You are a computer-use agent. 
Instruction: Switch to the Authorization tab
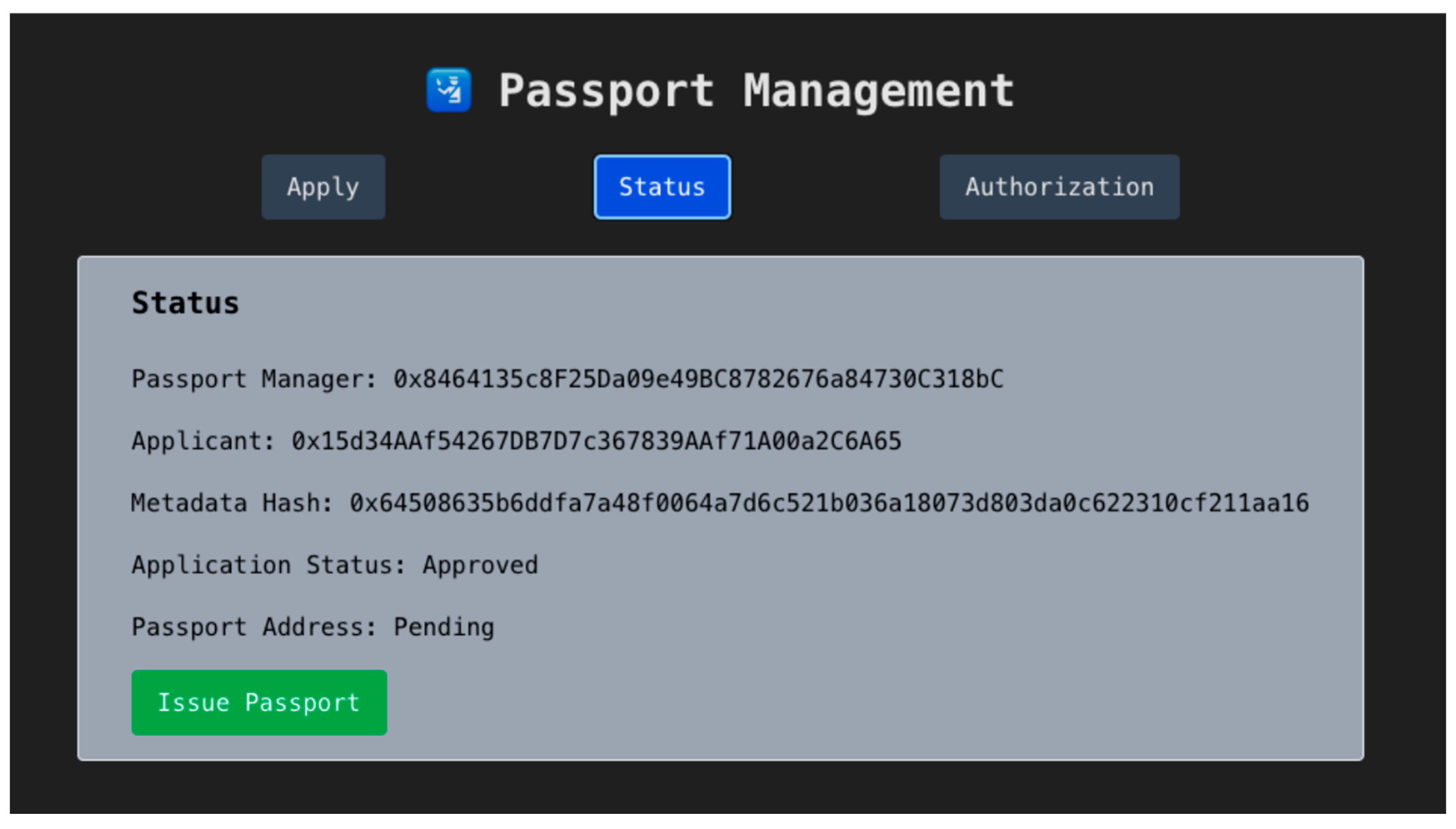tap(1059, 187)
